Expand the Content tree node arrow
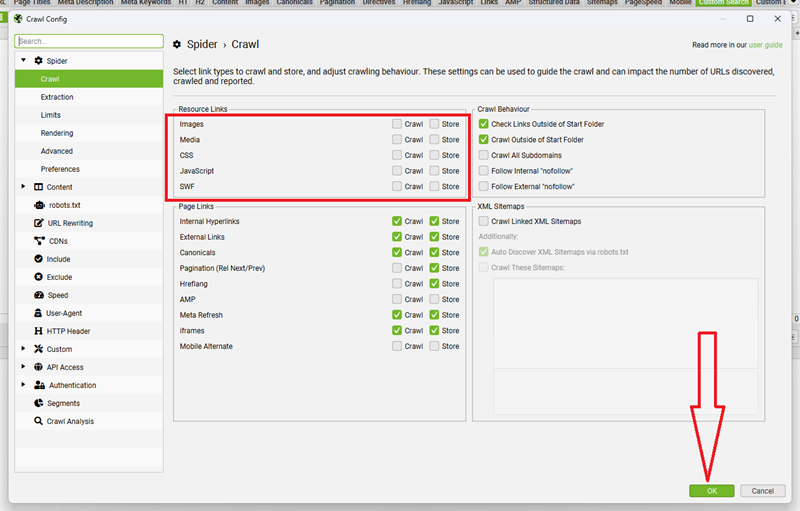 click(23, 187)
